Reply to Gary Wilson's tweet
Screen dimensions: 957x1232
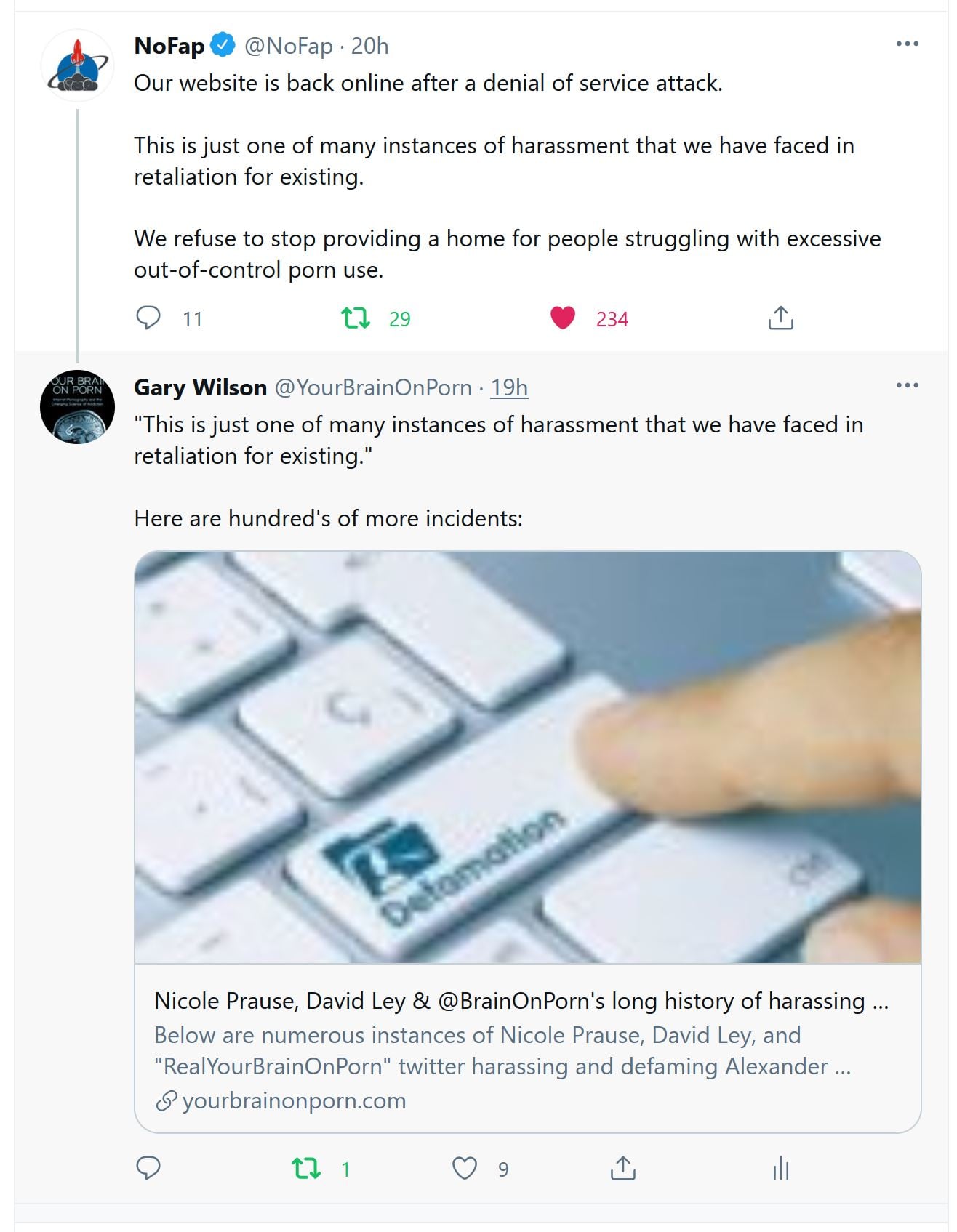(148, 1168)
